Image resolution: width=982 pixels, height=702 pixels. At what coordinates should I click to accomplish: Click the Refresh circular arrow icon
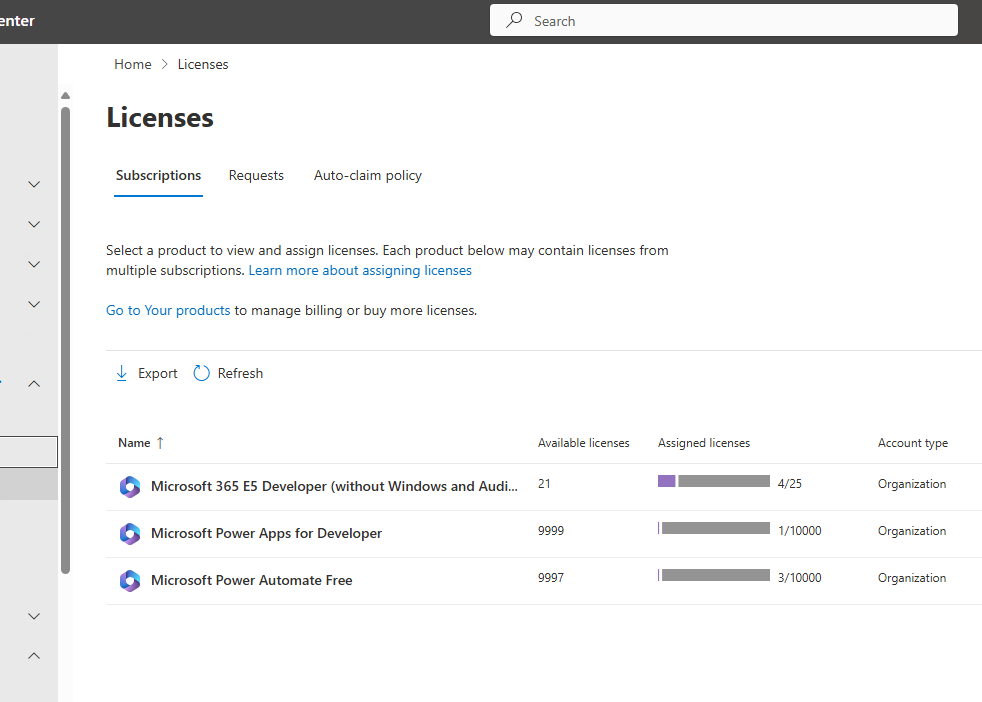click(x=202, y=373)
